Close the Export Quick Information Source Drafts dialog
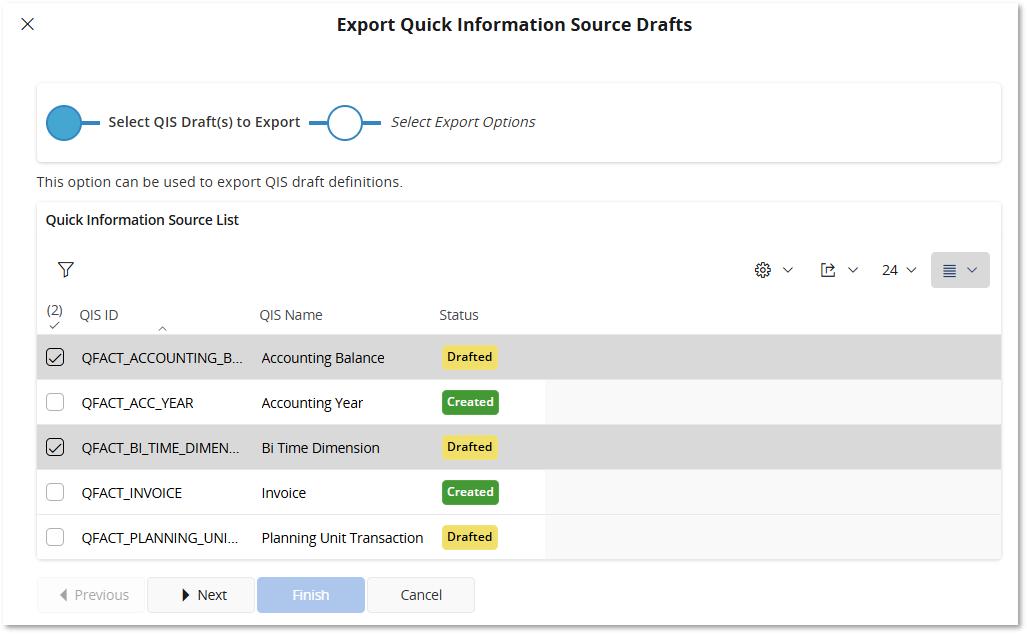Screen dimensions: 1027x634 [x=28, y=24]
